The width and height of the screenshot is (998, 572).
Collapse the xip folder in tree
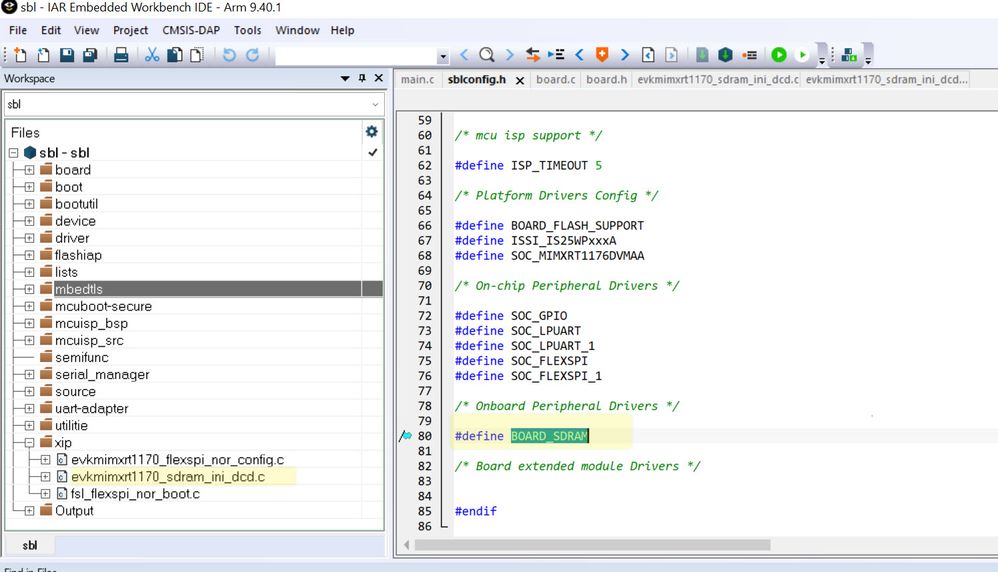[x=29, y=442]
